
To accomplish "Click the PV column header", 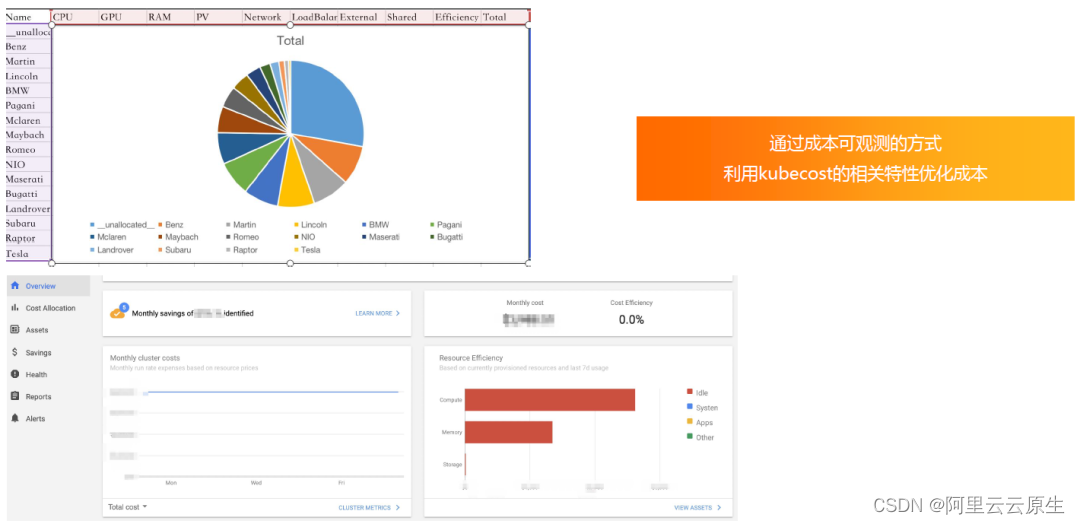I will [x=218, y=17].
